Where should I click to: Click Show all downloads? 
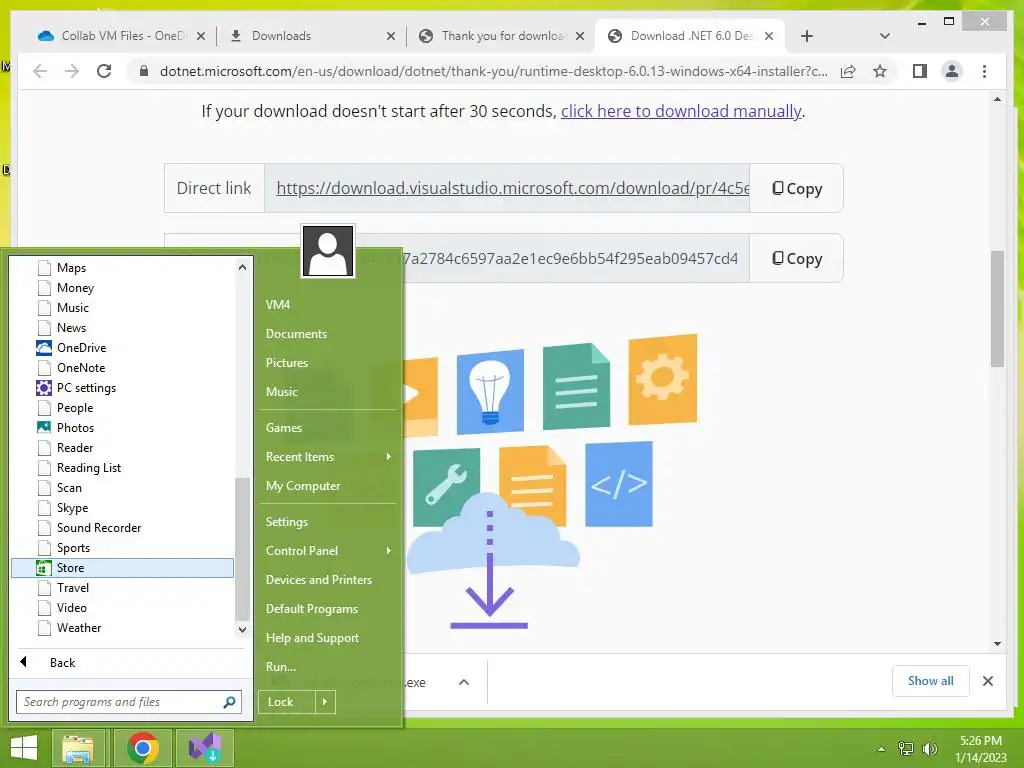(x=931, y=681)
